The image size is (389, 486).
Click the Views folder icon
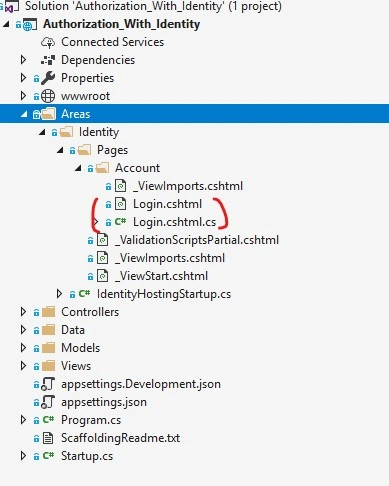pyautogui.click(x=49, y=366)
